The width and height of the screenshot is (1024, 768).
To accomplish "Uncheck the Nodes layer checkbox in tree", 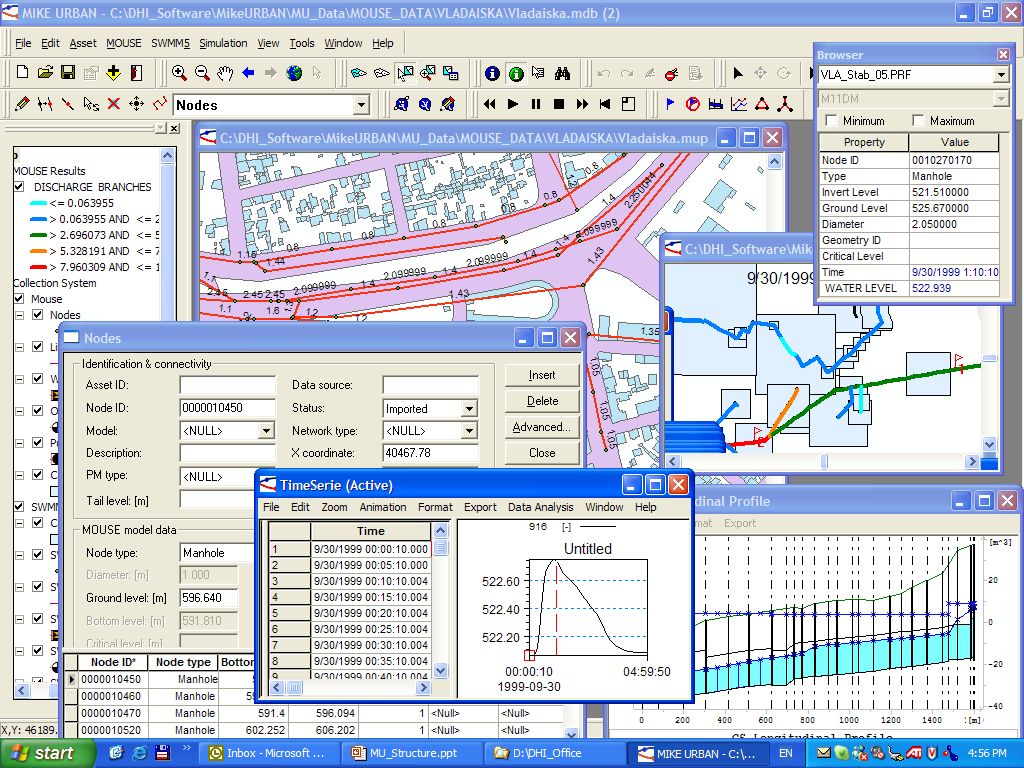I will tap(38, 315).
